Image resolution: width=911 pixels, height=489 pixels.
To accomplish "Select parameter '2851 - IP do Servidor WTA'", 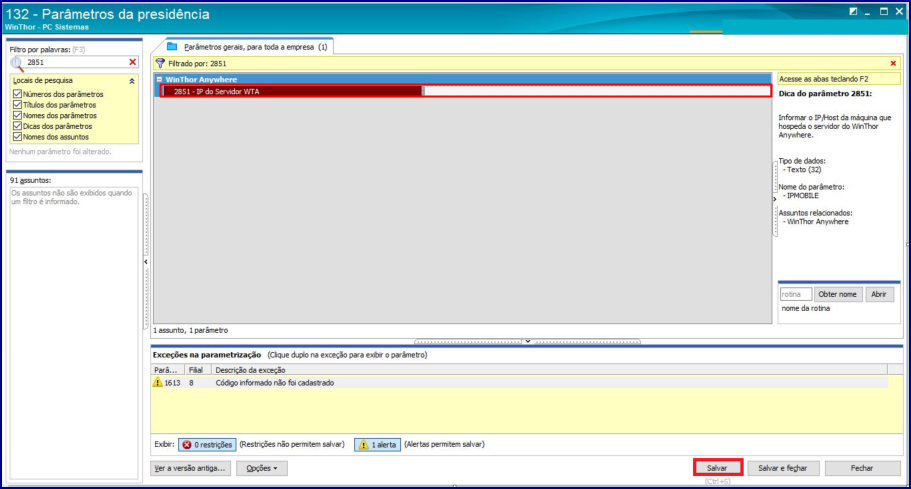I will (292, 91).
